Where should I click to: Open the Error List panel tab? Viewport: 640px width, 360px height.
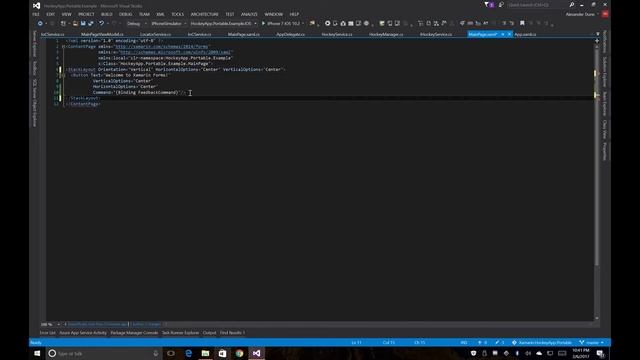(47, 333)
